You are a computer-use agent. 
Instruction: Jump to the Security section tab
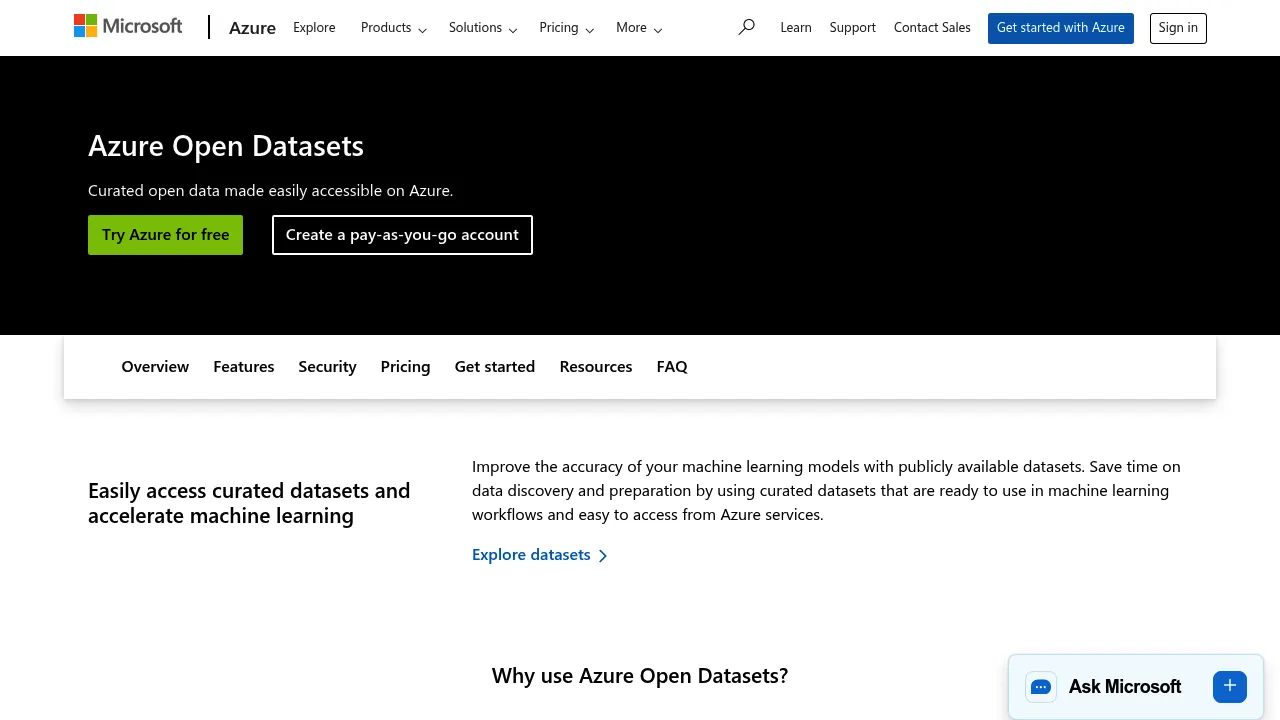(x=327, y=367)
